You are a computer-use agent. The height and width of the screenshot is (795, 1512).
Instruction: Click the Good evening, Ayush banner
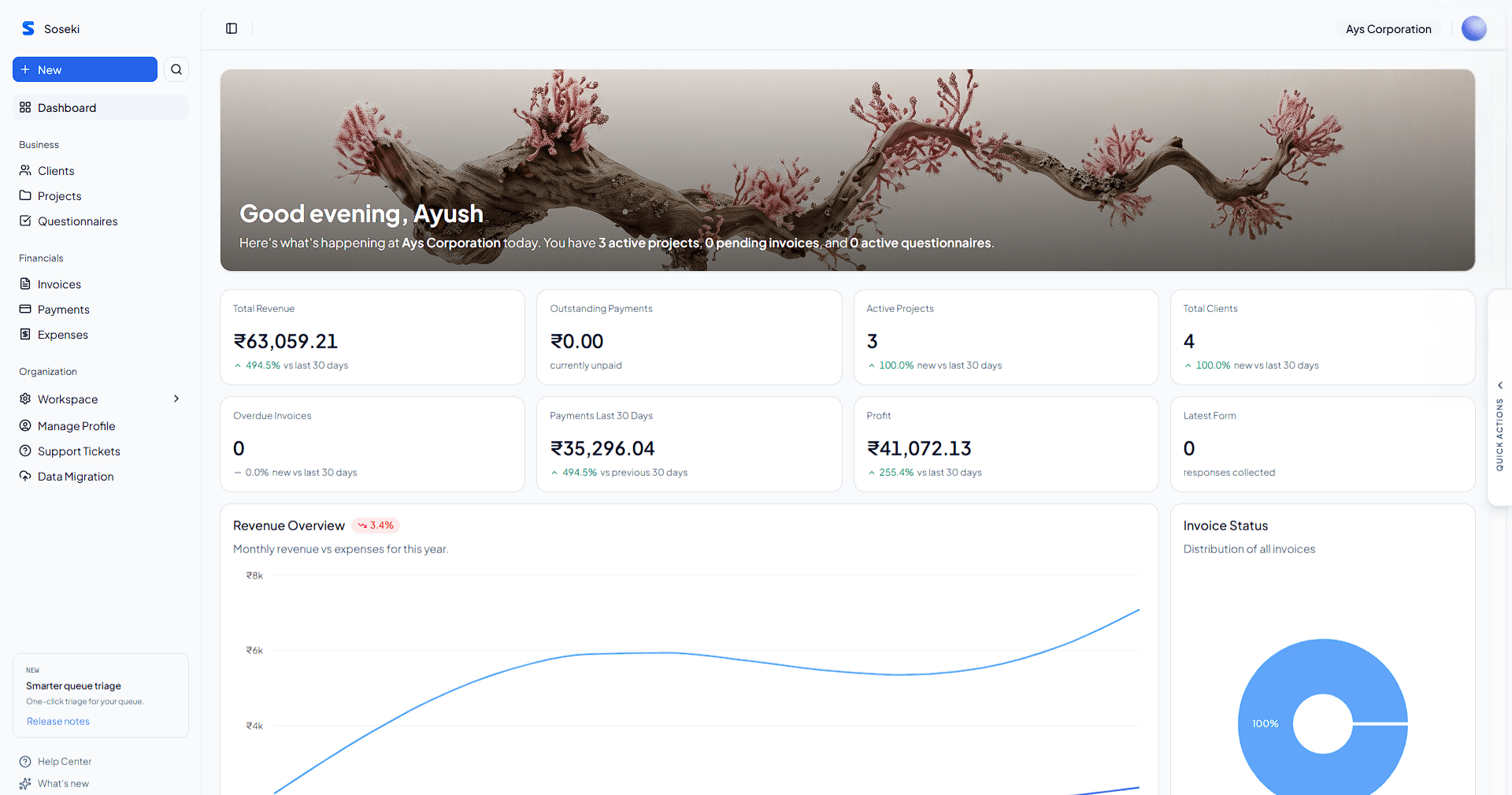coord(847,170)
